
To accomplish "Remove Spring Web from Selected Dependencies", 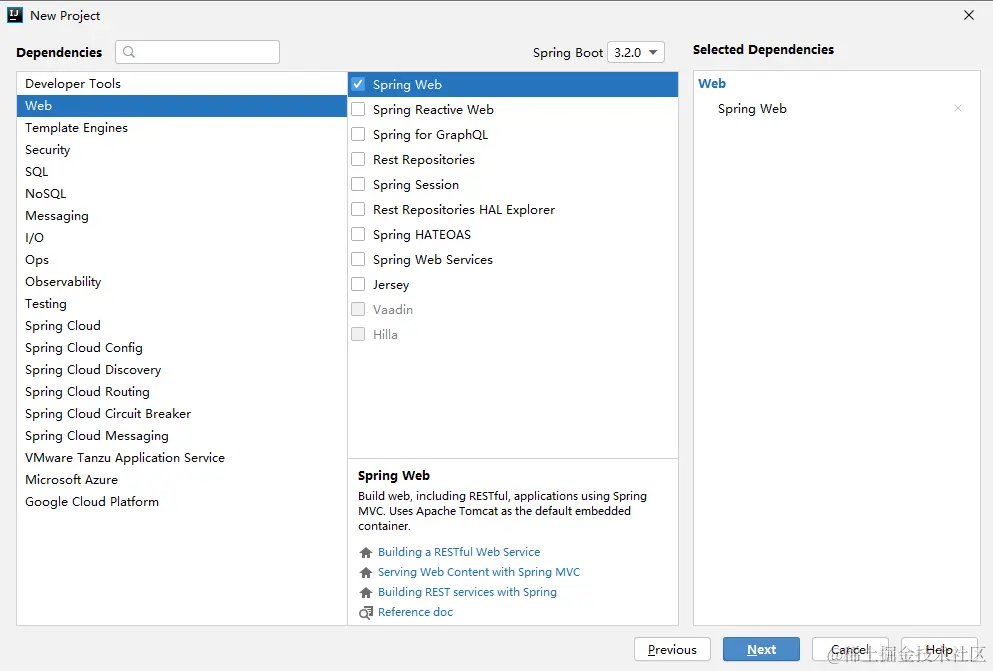I will pos(958,108).
